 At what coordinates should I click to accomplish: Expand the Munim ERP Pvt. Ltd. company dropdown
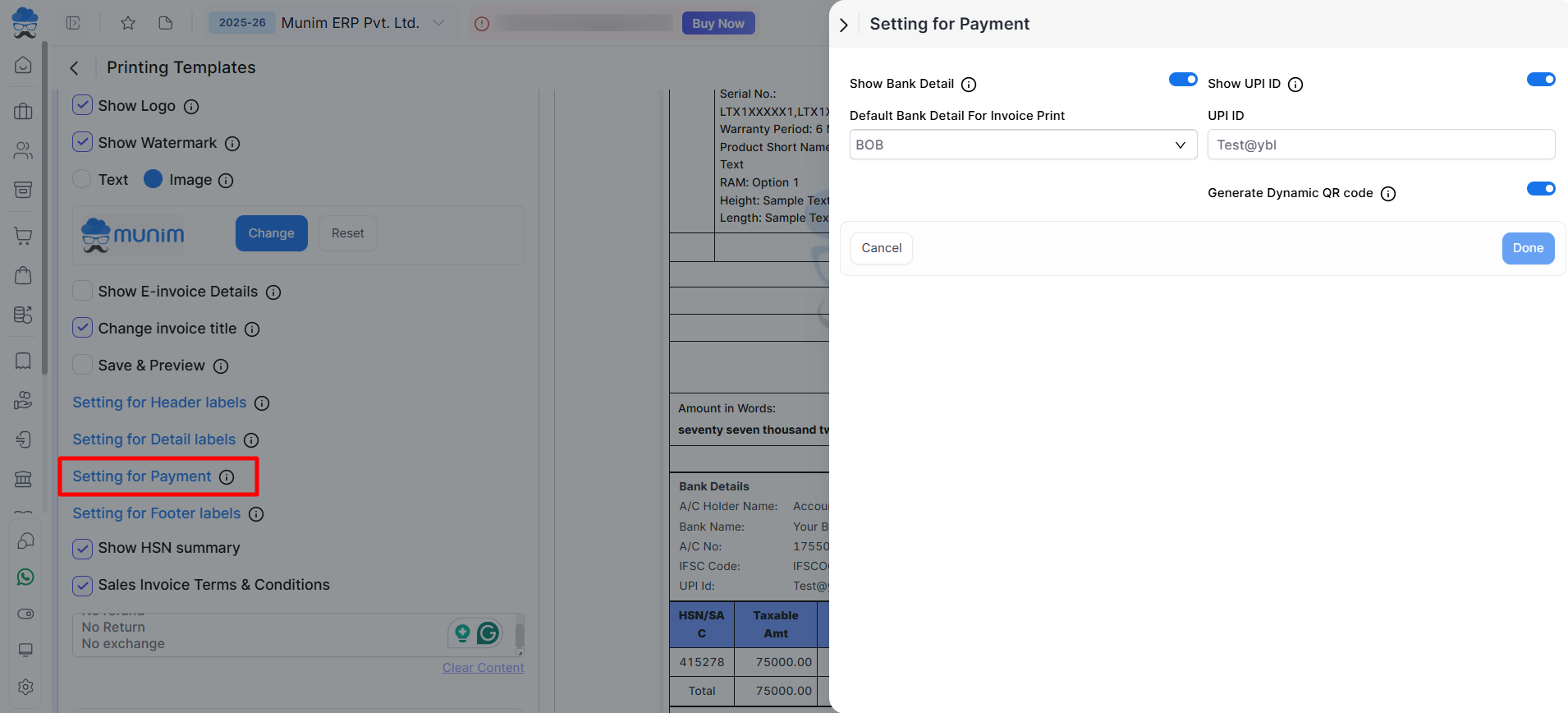coord(439,23)
